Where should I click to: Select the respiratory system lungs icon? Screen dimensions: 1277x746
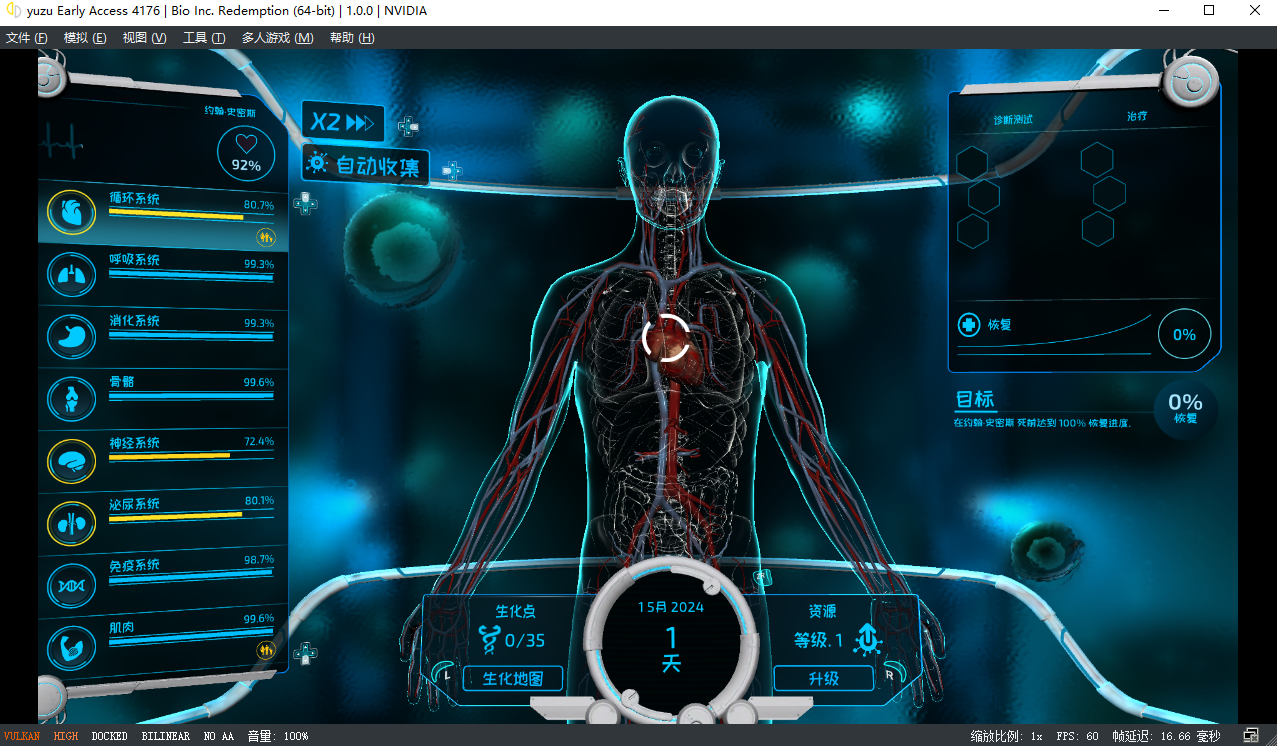point(72,274)
